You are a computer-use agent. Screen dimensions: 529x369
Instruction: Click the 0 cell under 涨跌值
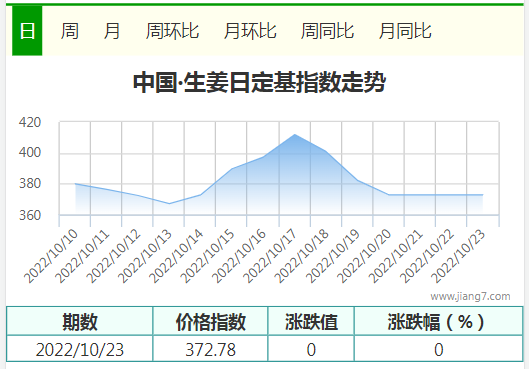pos(311,349)
